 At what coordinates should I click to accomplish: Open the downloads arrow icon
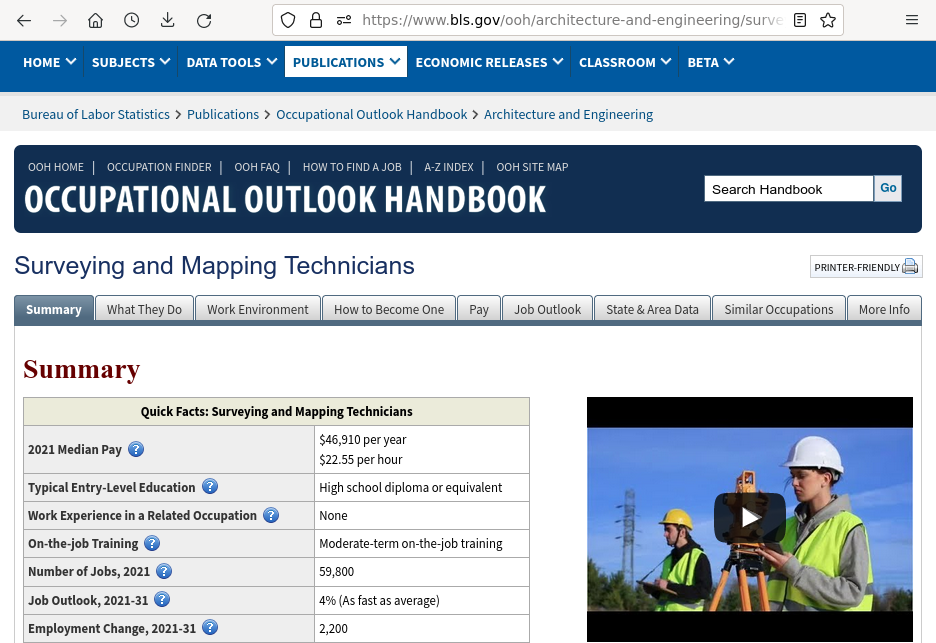[x=167, y=20]
